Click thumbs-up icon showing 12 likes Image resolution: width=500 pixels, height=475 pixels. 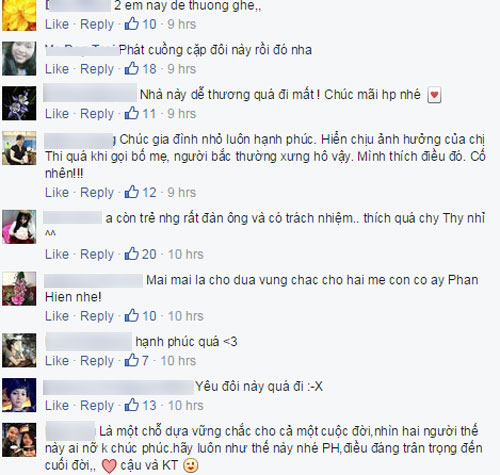coord(132,192)
